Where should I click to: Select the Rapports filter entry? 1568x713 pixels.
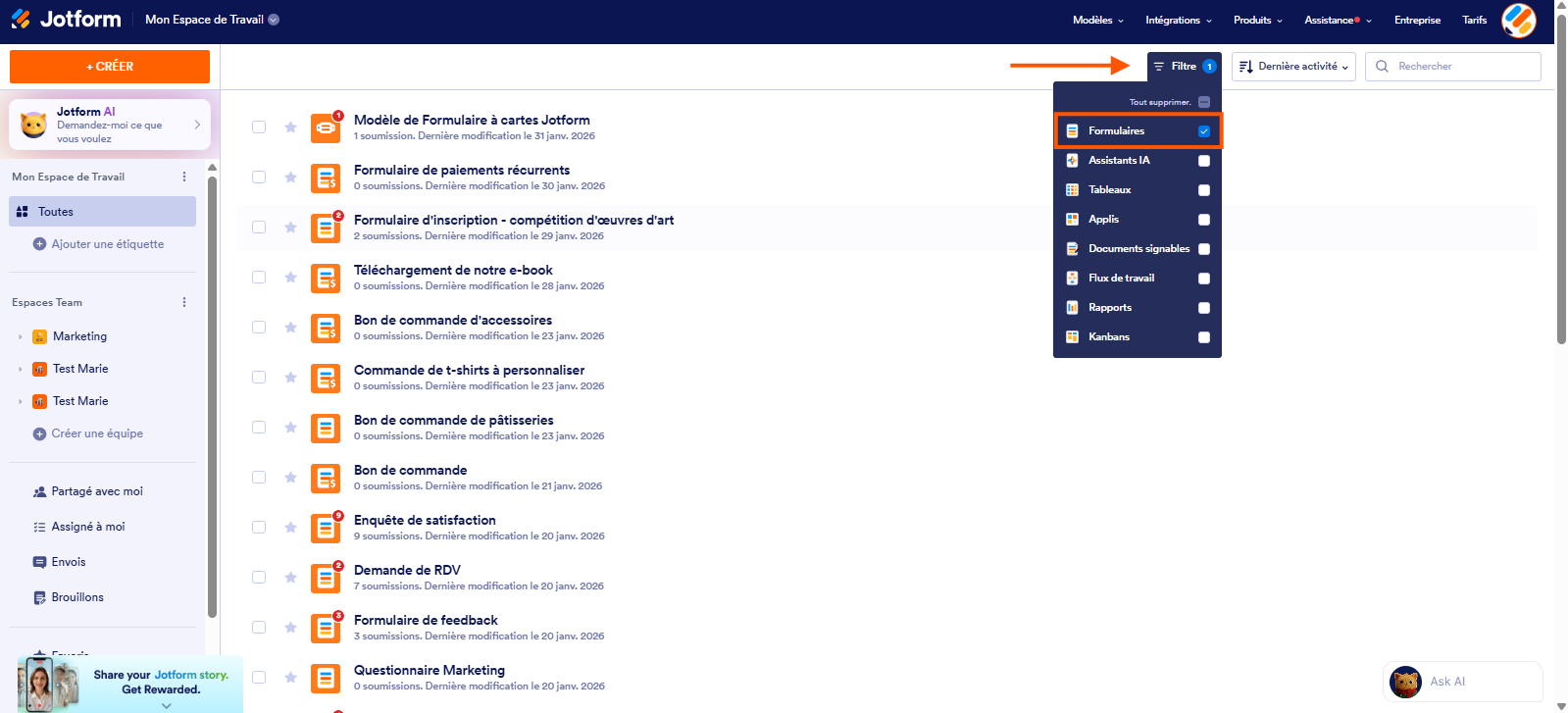1138,307
